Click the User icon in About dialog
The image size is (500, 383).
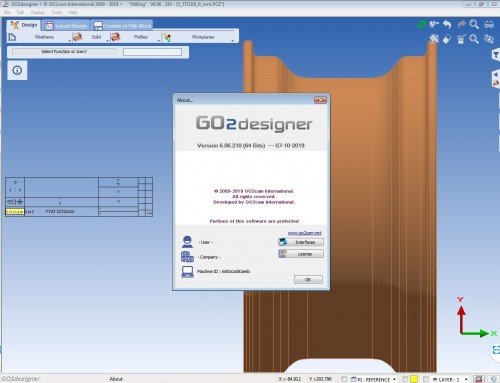click(187, 242)
